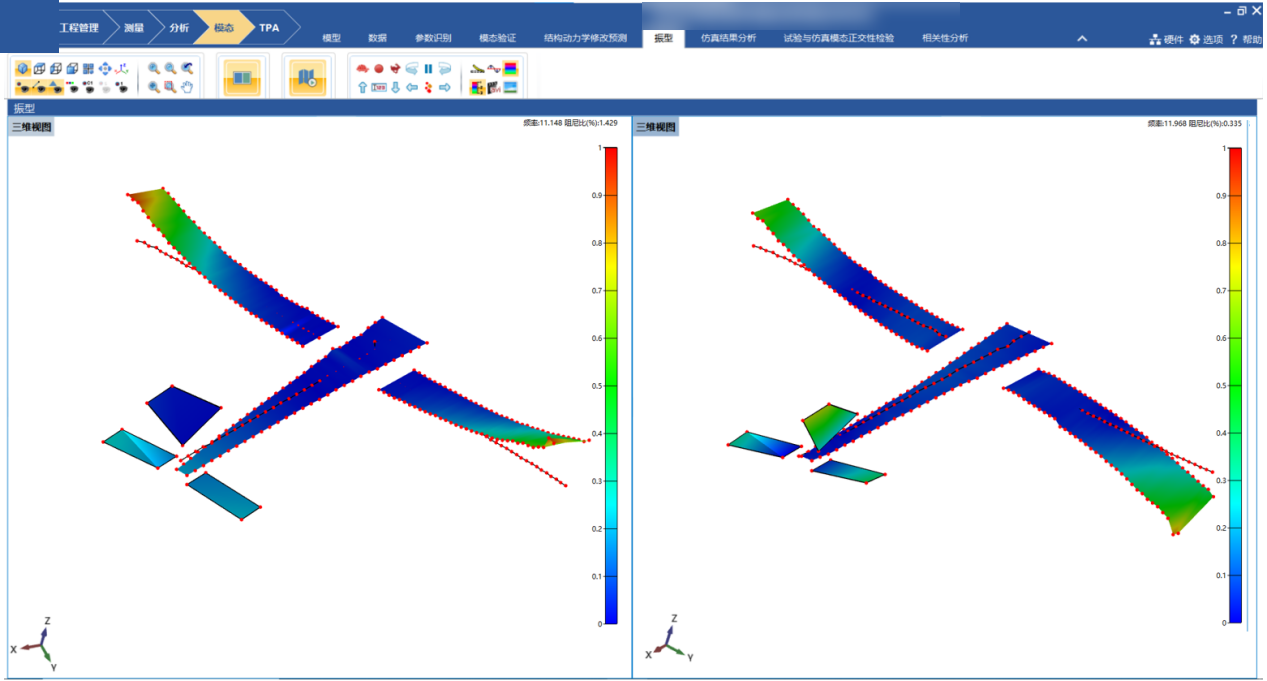
Task: Click the magnifier with blue return arrow
Action: (x=187, y=69)
